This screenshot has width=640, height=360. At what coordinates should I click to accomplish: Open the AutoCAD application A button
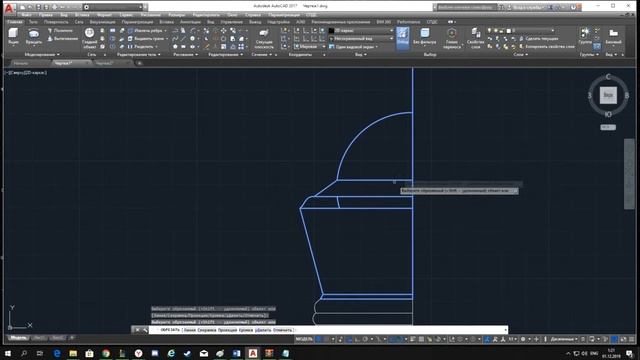point(9,8)
